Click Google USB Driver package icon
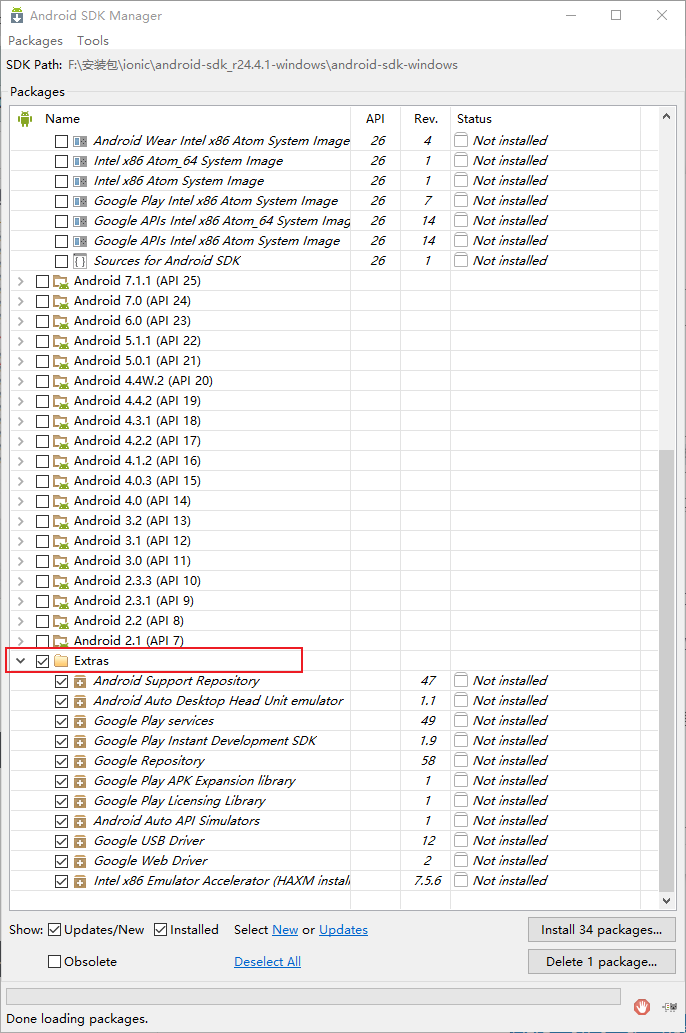The image size is (686, 1033). [x=80, y=841]
